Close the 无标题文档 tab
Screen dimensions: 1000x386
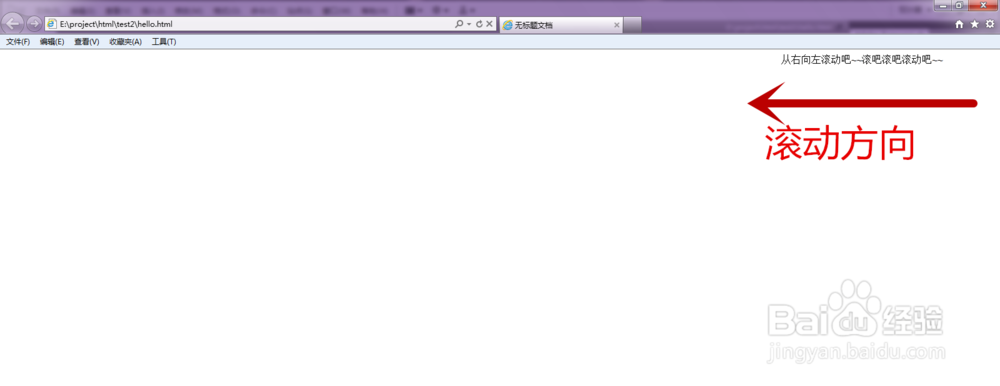coord(617,25)
